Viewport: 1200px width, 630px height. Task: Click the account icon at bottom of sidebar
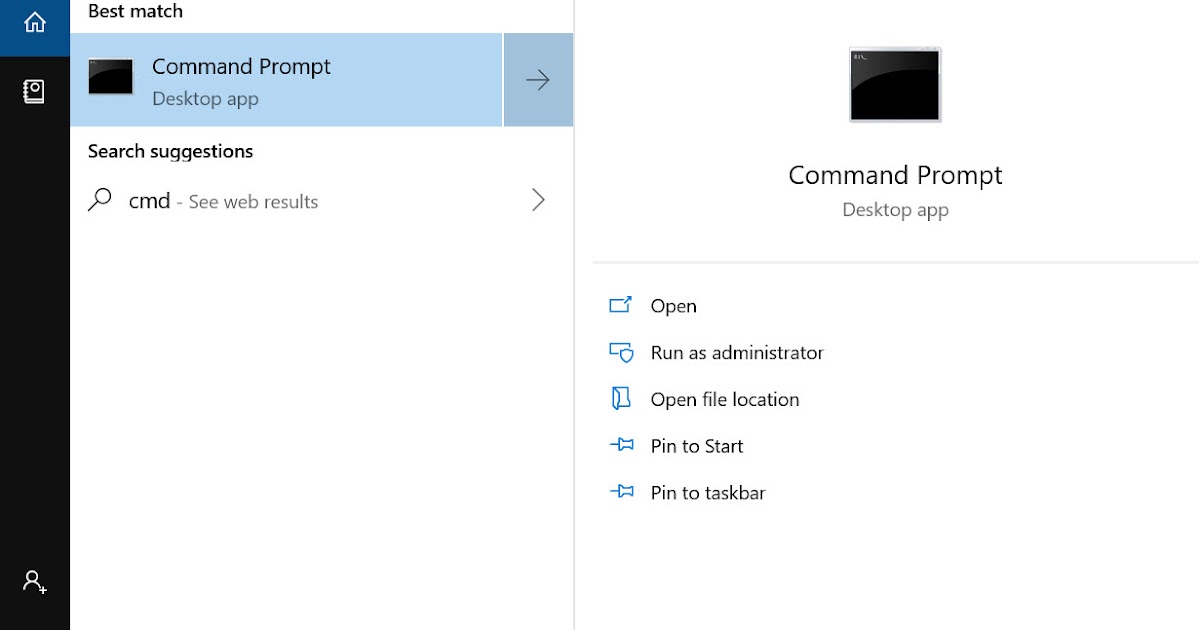point(35,581)
